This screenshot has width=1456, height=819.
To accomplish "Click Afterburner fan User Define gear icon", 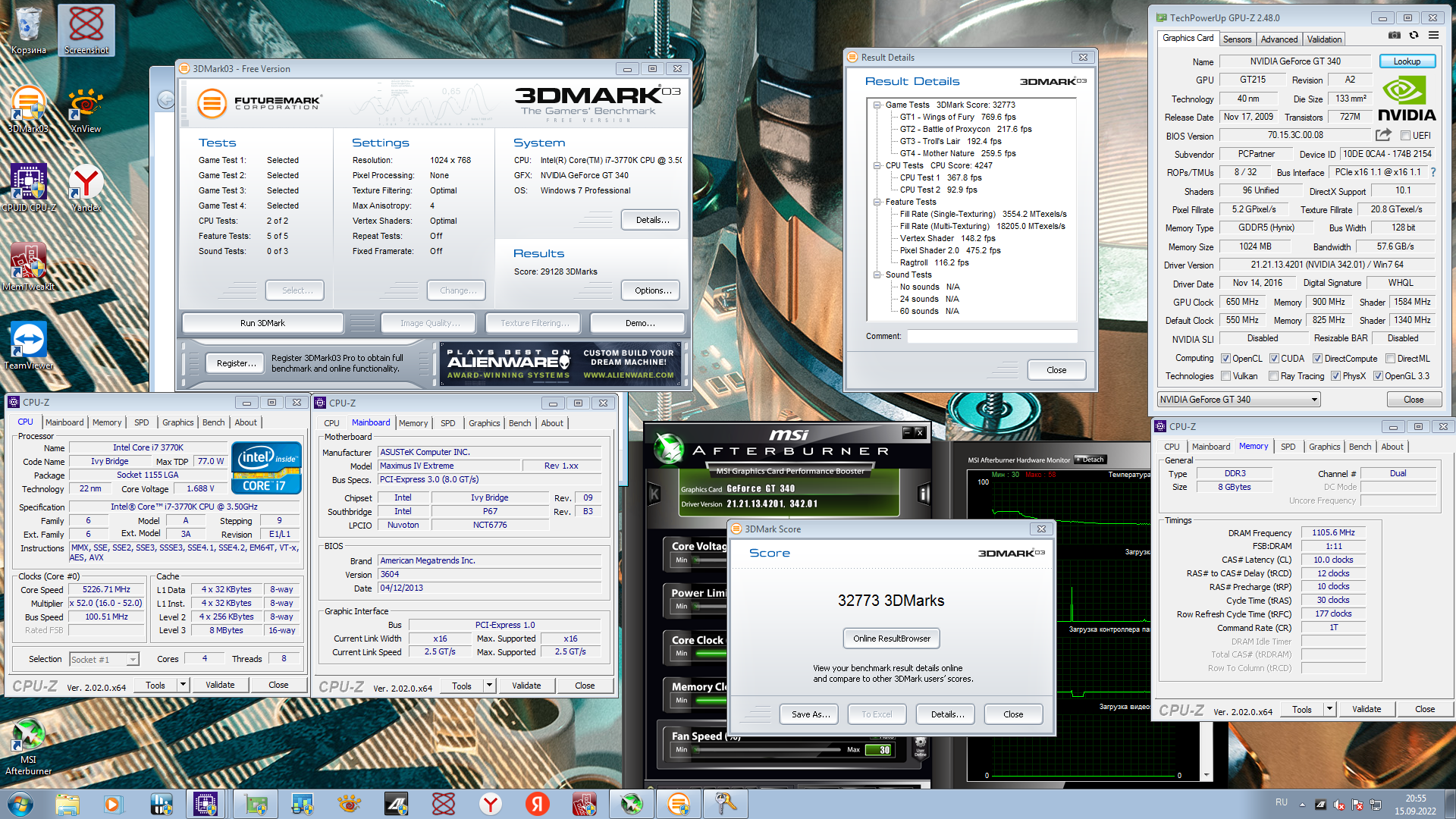I will pos(920,746).
